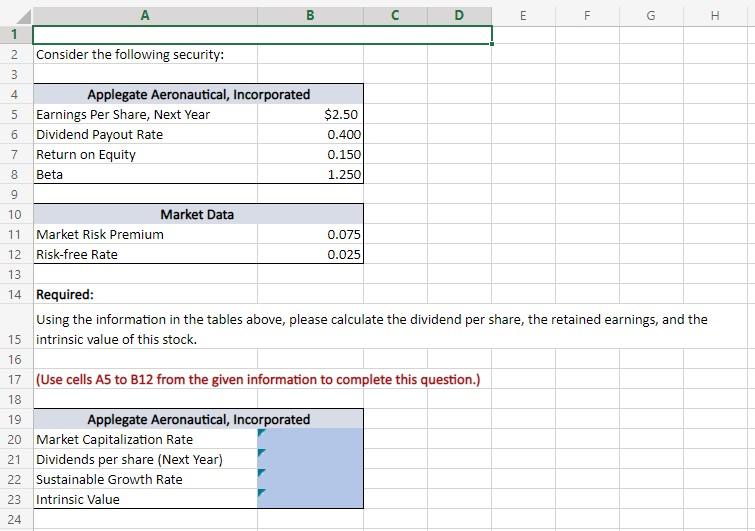Select the 0.400 value cell
This screenshot has width=755, height=531.
310,134
